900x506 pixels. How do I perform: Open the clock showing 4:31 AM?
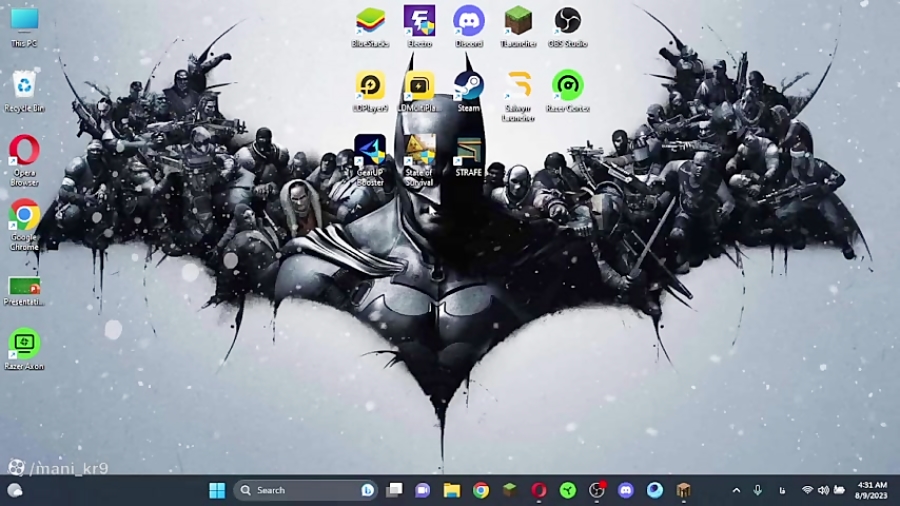pyautogui.click(x=871, y=491)
